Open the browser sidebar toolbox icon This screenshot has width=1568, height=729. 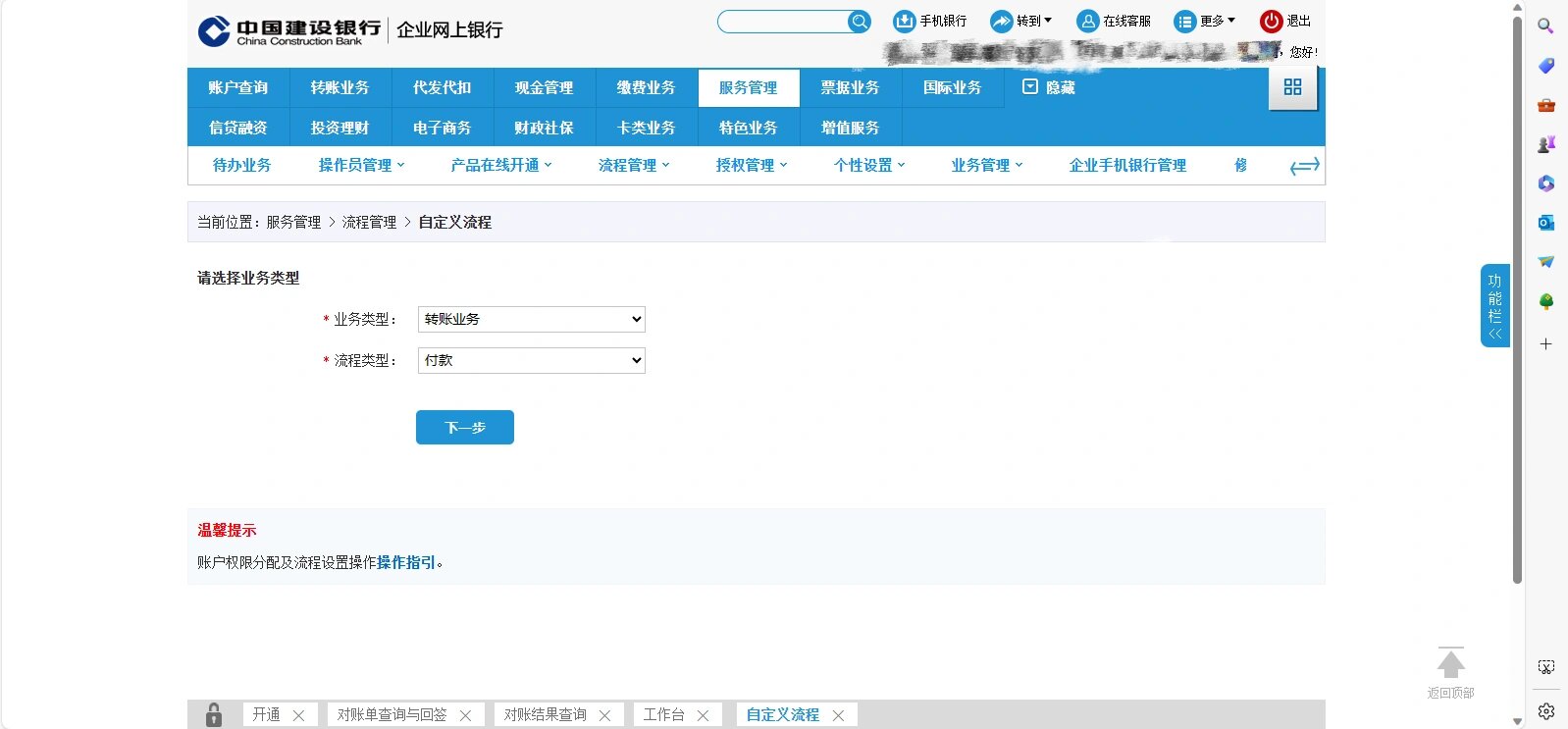[x=1546, y=105]
